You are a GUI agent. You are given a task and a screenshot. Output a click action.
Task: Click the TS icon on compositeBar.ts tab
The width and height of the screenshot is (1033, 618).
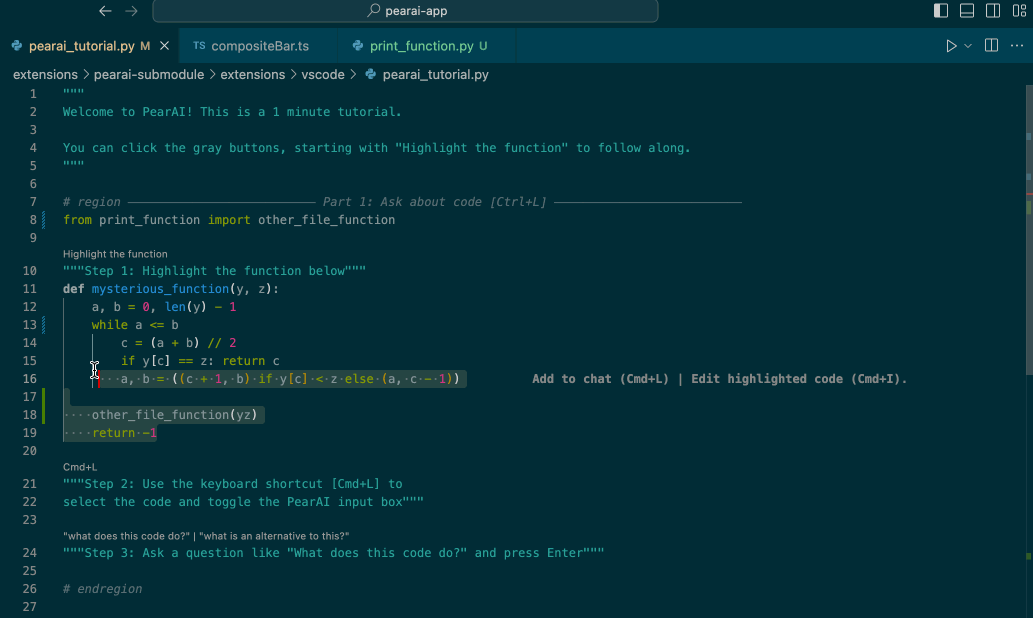(x=199, y=45)
